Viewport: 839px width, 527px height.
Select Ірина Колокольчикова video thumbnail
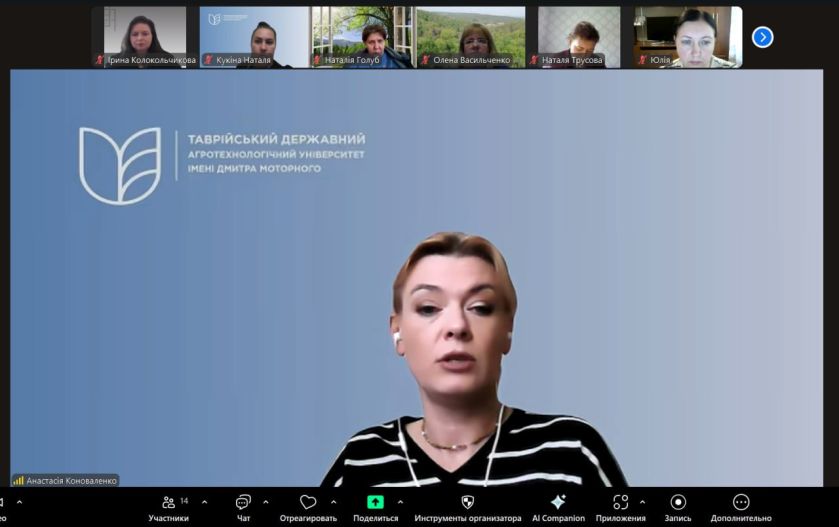point(145,37)
